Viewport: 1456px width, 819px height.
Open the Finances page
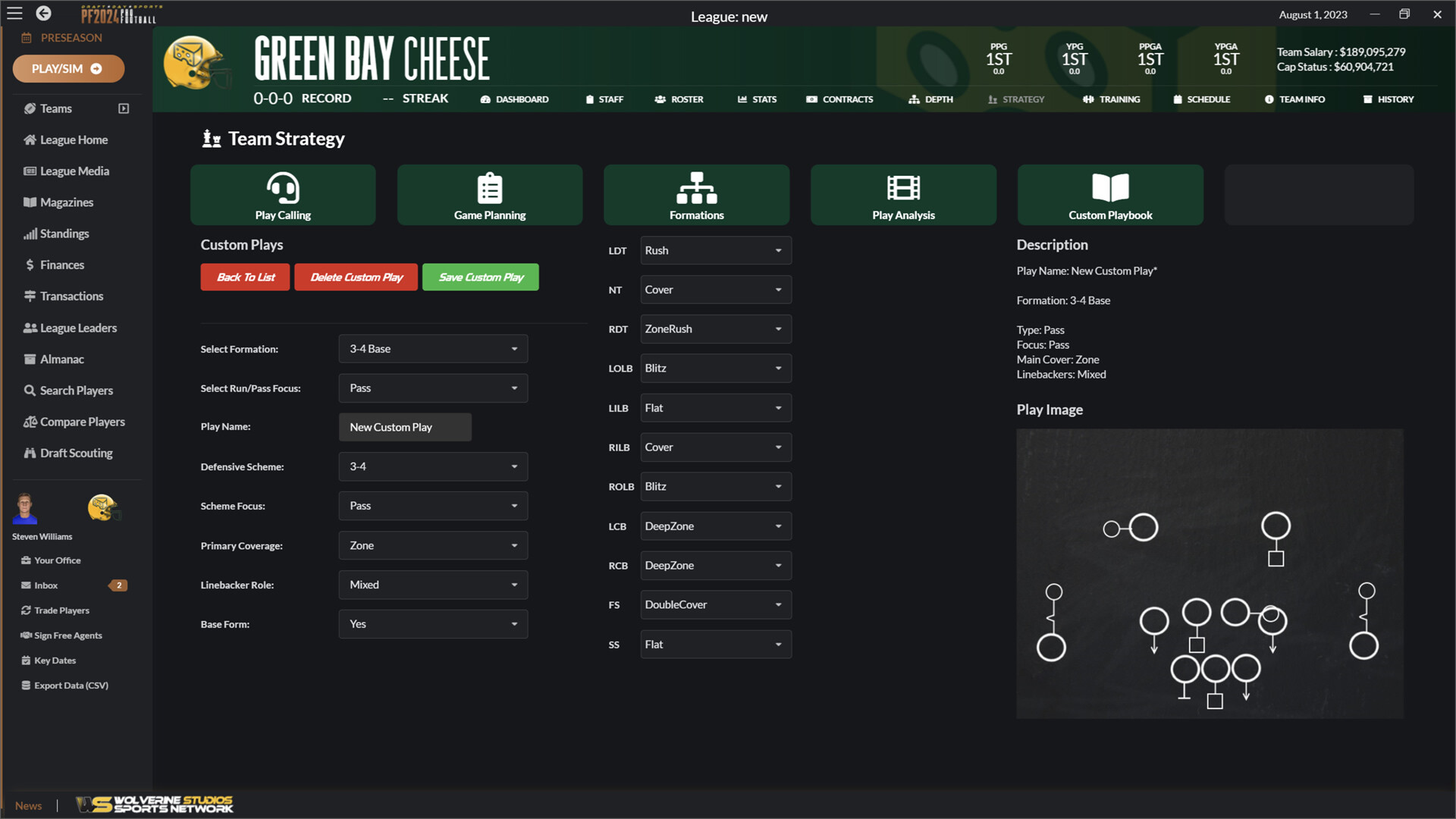(62, 265)
